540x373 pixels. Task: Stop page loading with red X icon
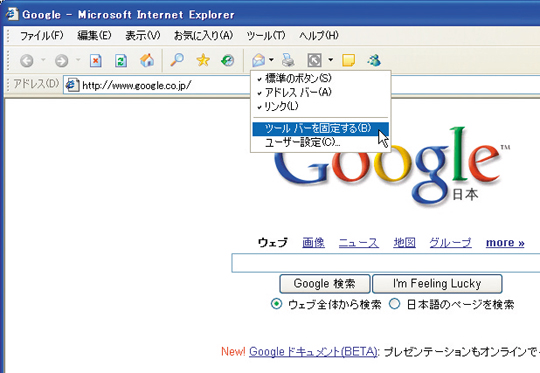[95, 61]
